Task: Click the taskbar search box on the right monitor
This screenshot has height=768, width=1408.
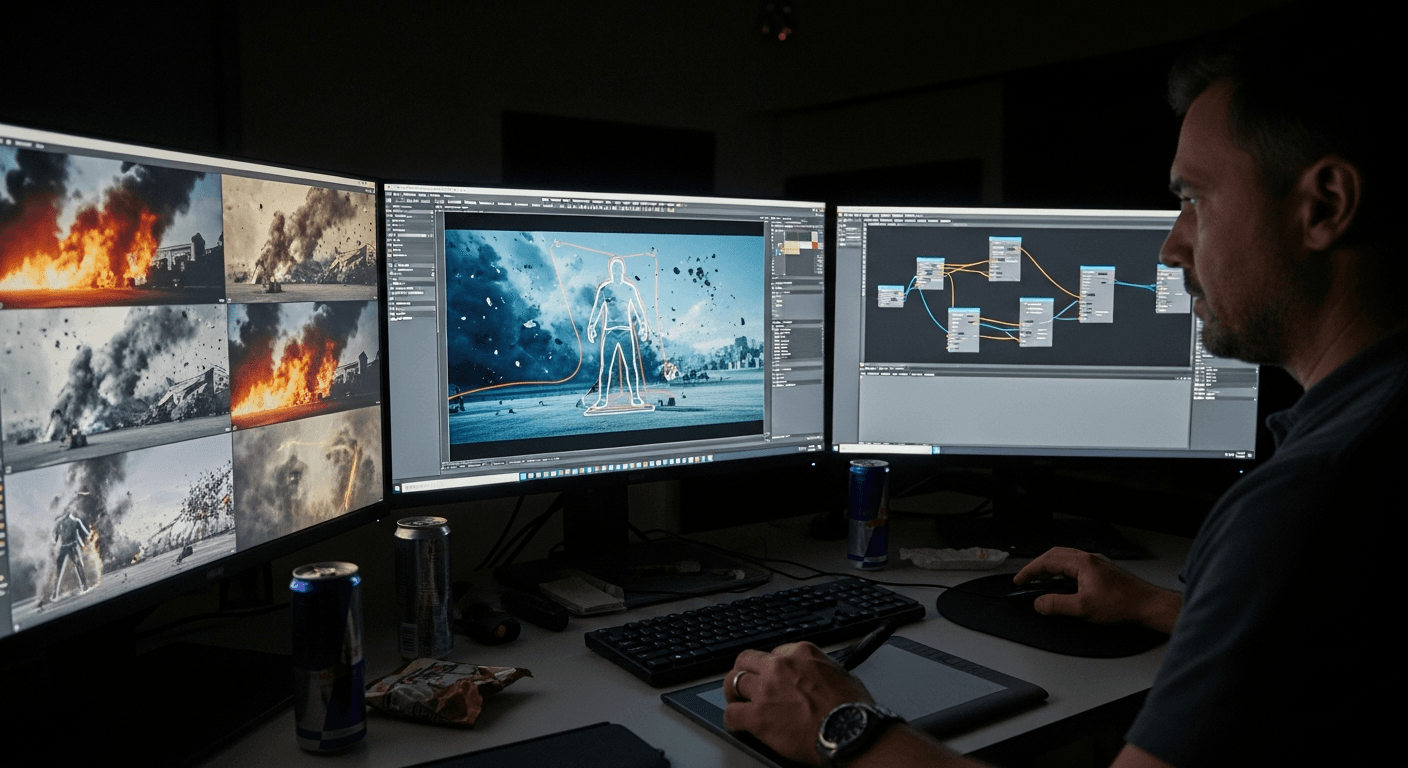Action: point(885,449)
